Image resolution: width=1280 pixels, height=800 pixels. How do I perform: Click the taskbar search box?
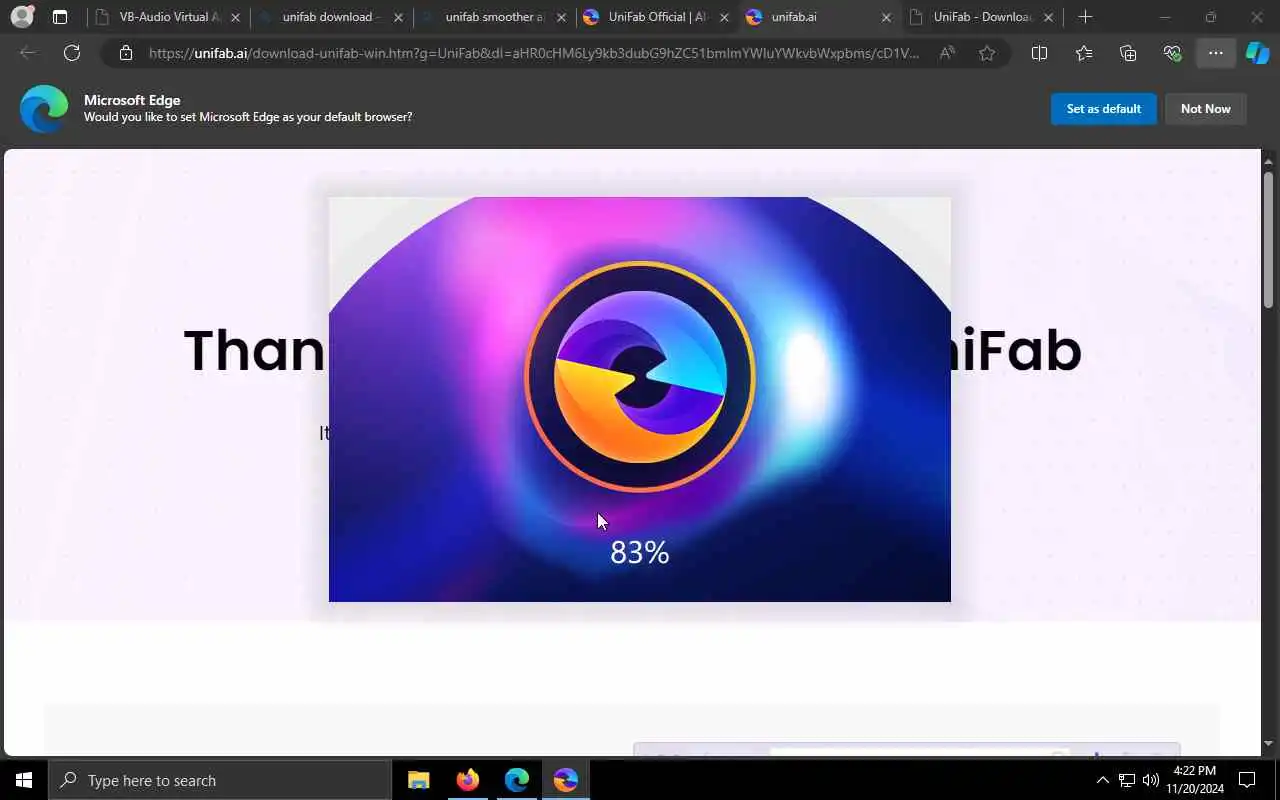[220, 780]
